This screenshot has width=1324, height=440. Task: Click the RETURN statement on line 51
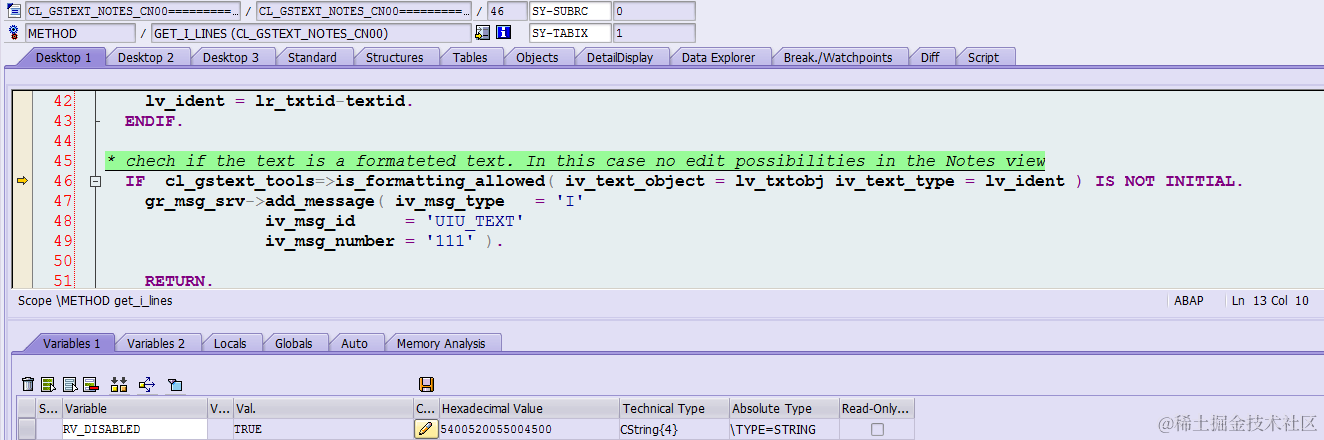tap(179, 281)
